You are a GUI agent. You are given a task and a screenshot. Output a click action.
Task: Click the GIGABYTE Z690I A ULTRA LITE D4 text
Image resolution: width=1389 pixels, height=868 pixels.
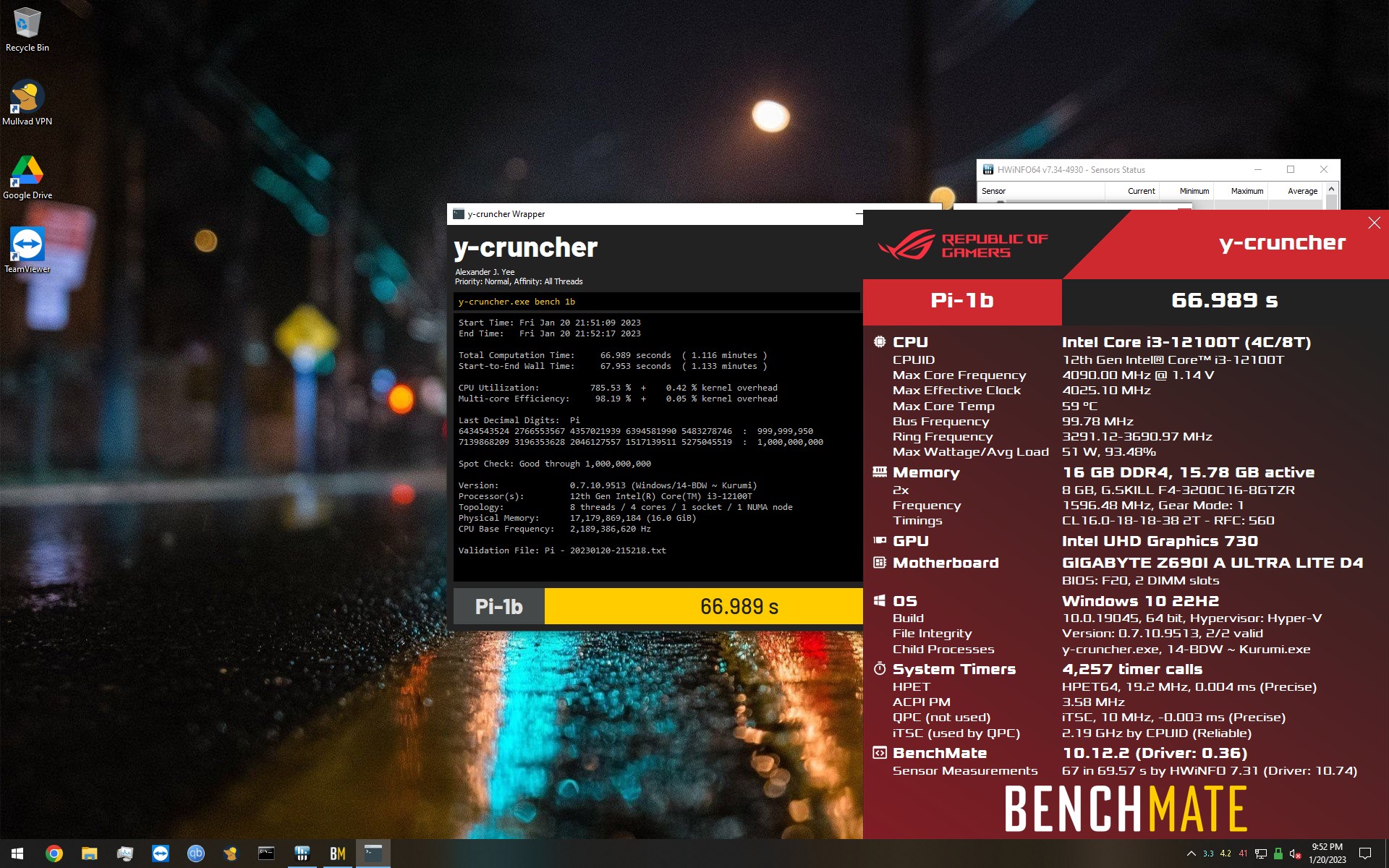(x=1212, y=563)
